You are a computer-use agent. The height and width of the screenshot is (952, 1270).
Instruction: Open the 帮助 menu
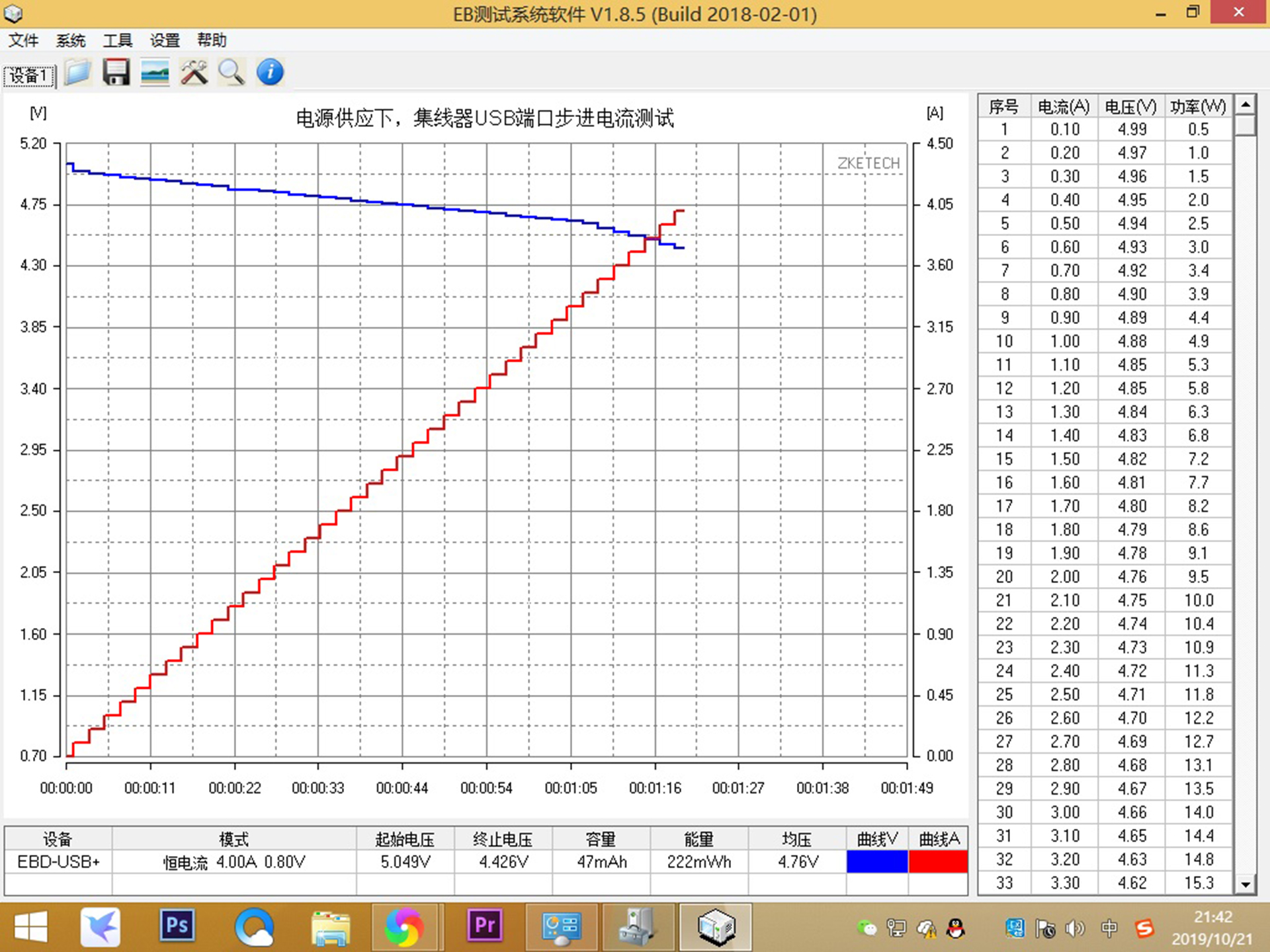click(x=212, y=40)
